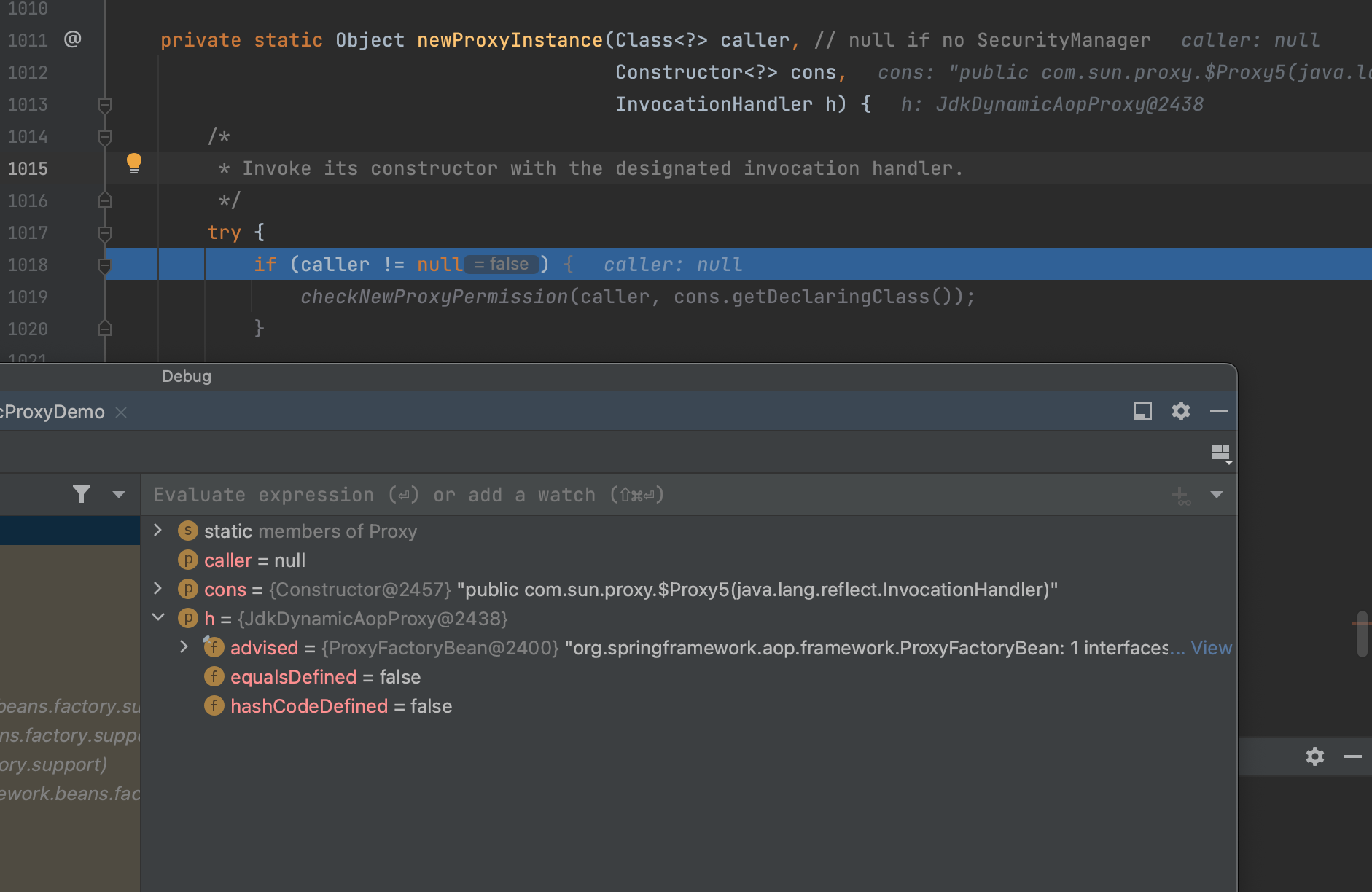Expand static members of Proxy node
This screenshot has width=1372, height=892.
pyautogui.click(x=157, y=531)
